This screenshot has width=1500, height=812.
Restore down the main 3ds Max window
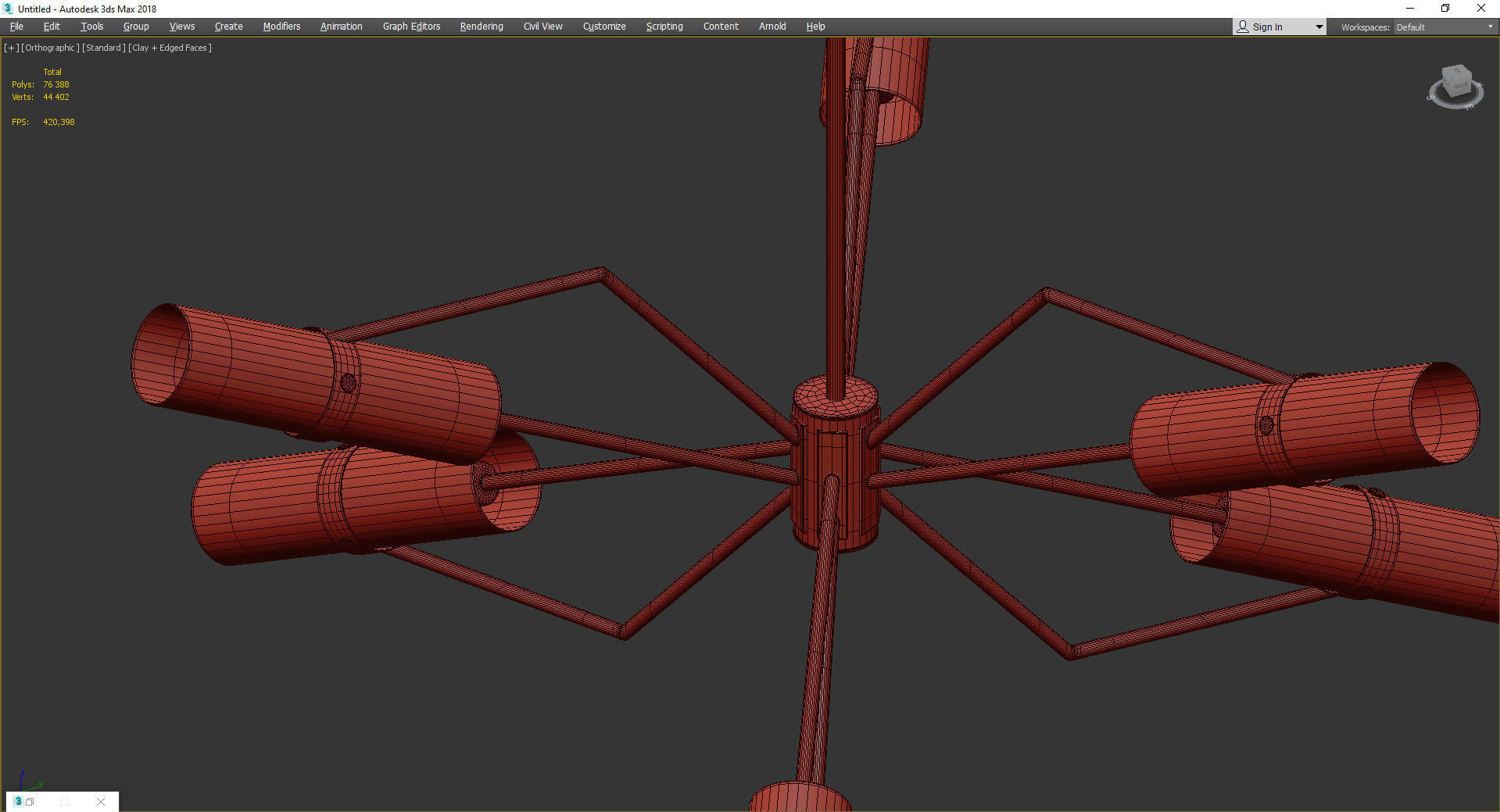click(1445, 9)
